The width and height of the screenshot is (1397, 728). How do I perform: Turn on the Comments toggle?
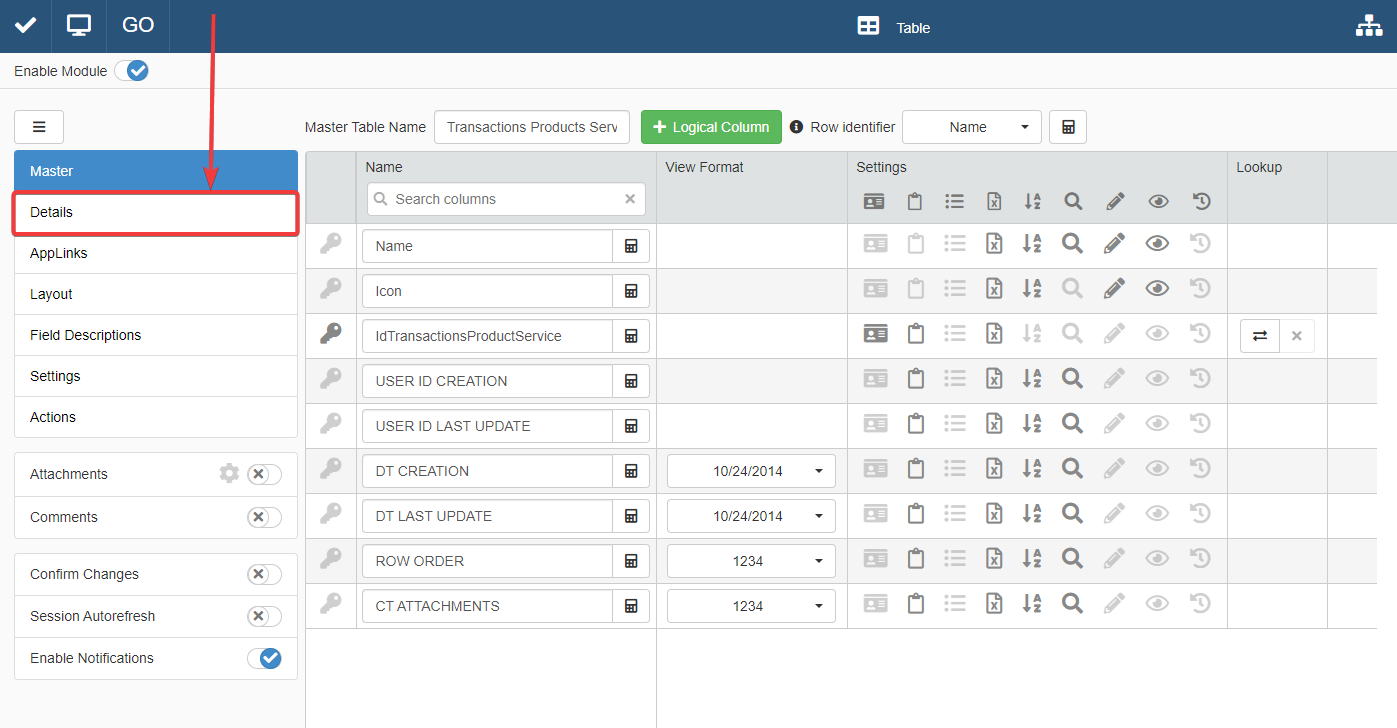(x=264, y=517)
